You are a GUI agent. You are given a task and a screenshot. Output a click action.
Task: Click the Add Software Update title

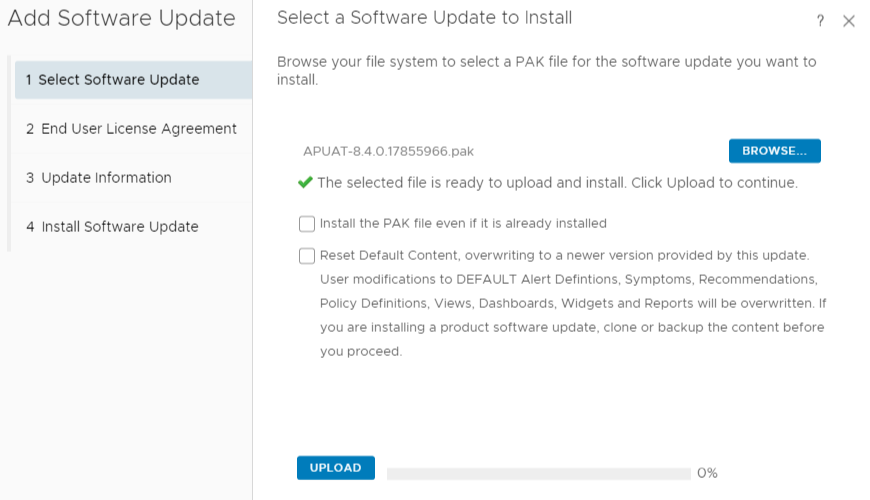(122, 19)
